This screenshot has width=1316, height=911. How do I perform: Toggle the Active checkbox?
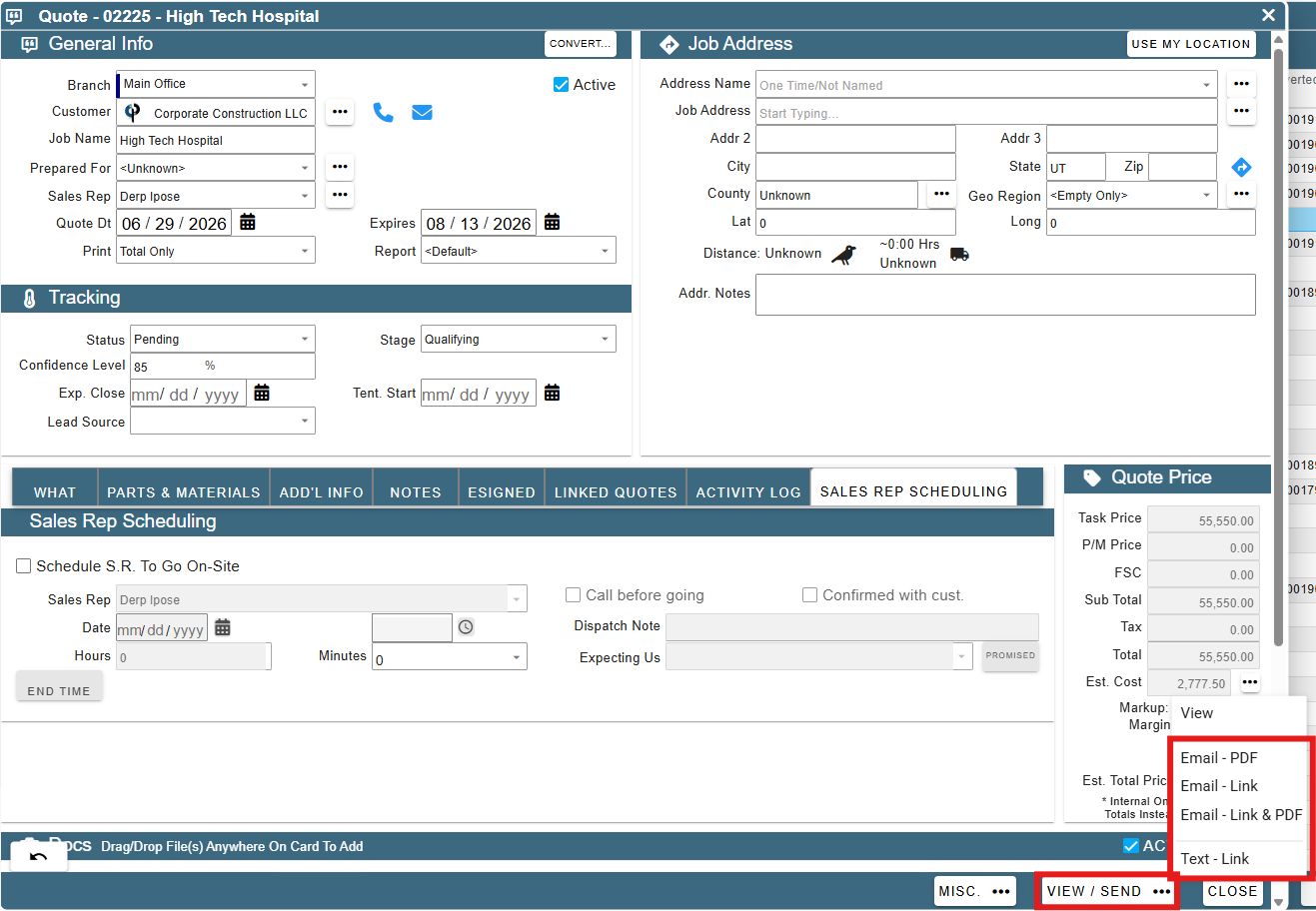click(x=562, y=85)
